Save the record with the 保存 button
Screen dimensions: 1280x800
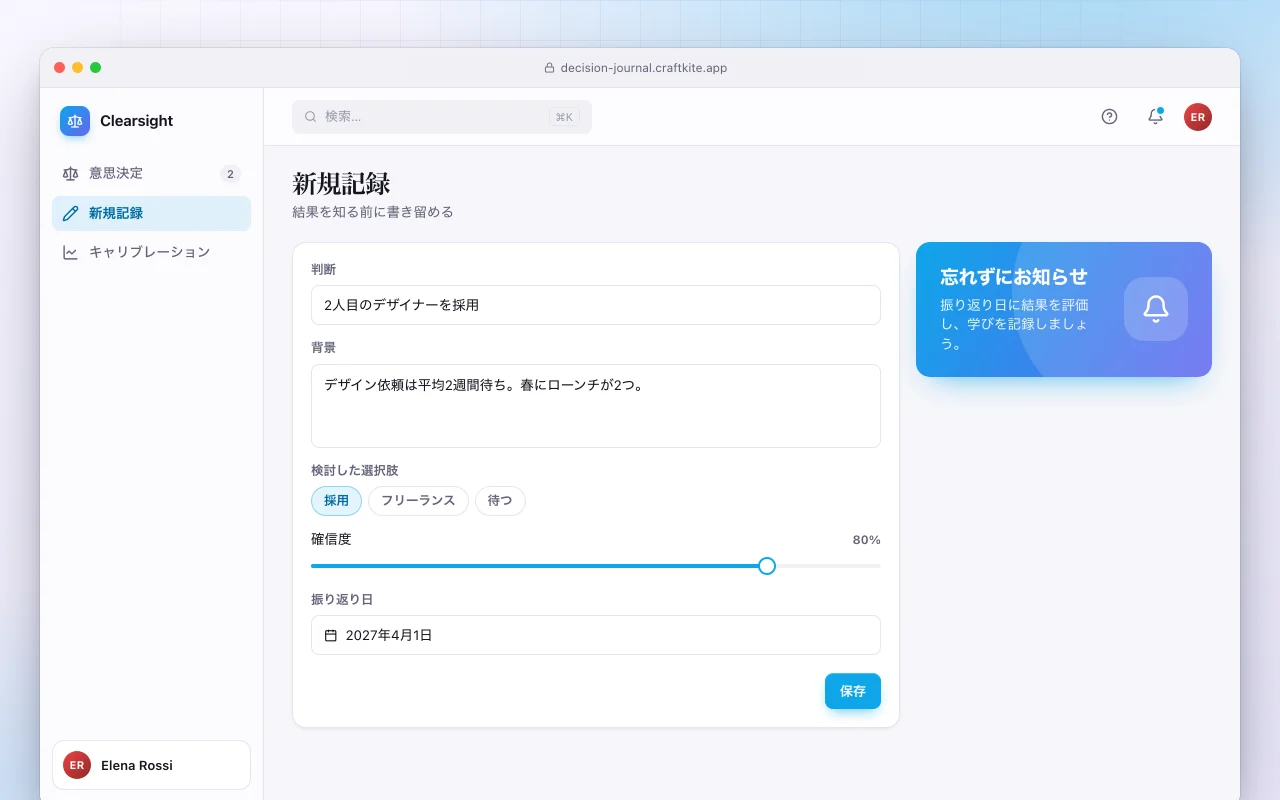point(853,691)
